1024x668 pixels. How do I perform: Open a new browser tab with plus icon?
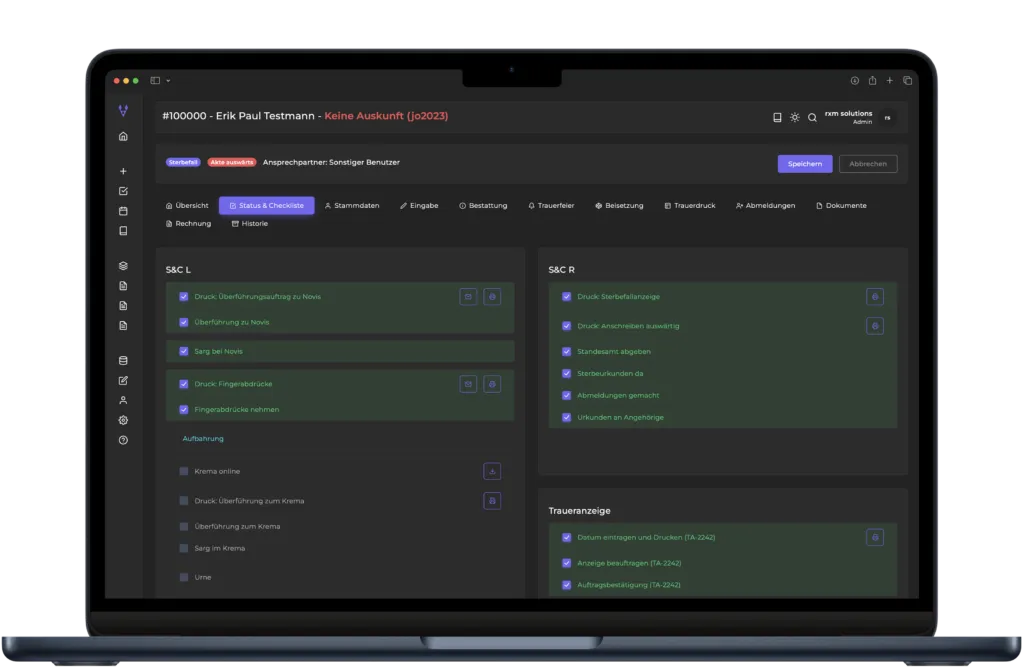889,80
